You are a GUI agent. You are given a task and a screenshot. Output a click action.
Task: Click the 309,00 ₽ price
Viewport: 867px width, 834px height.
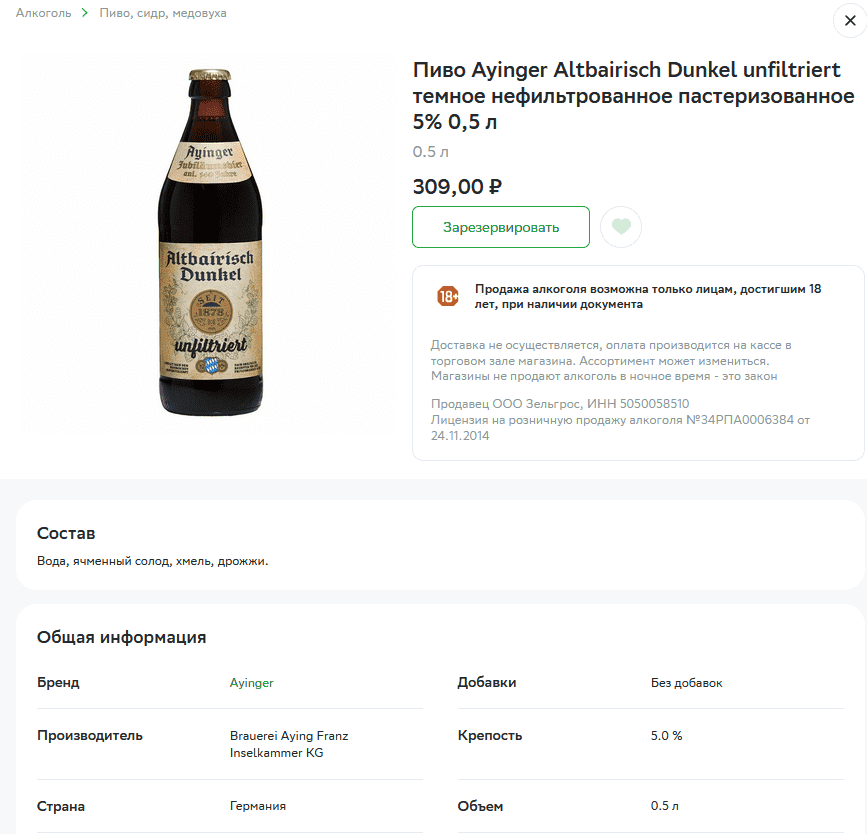point(457,187)
